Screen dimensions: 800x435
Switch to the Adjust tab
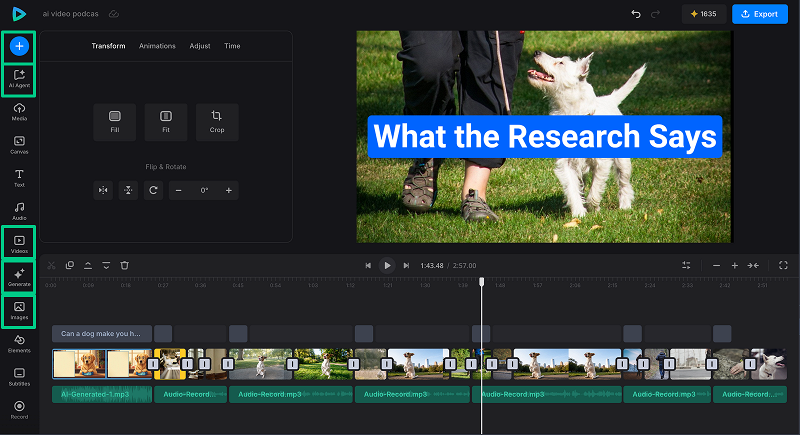(200, 46)
